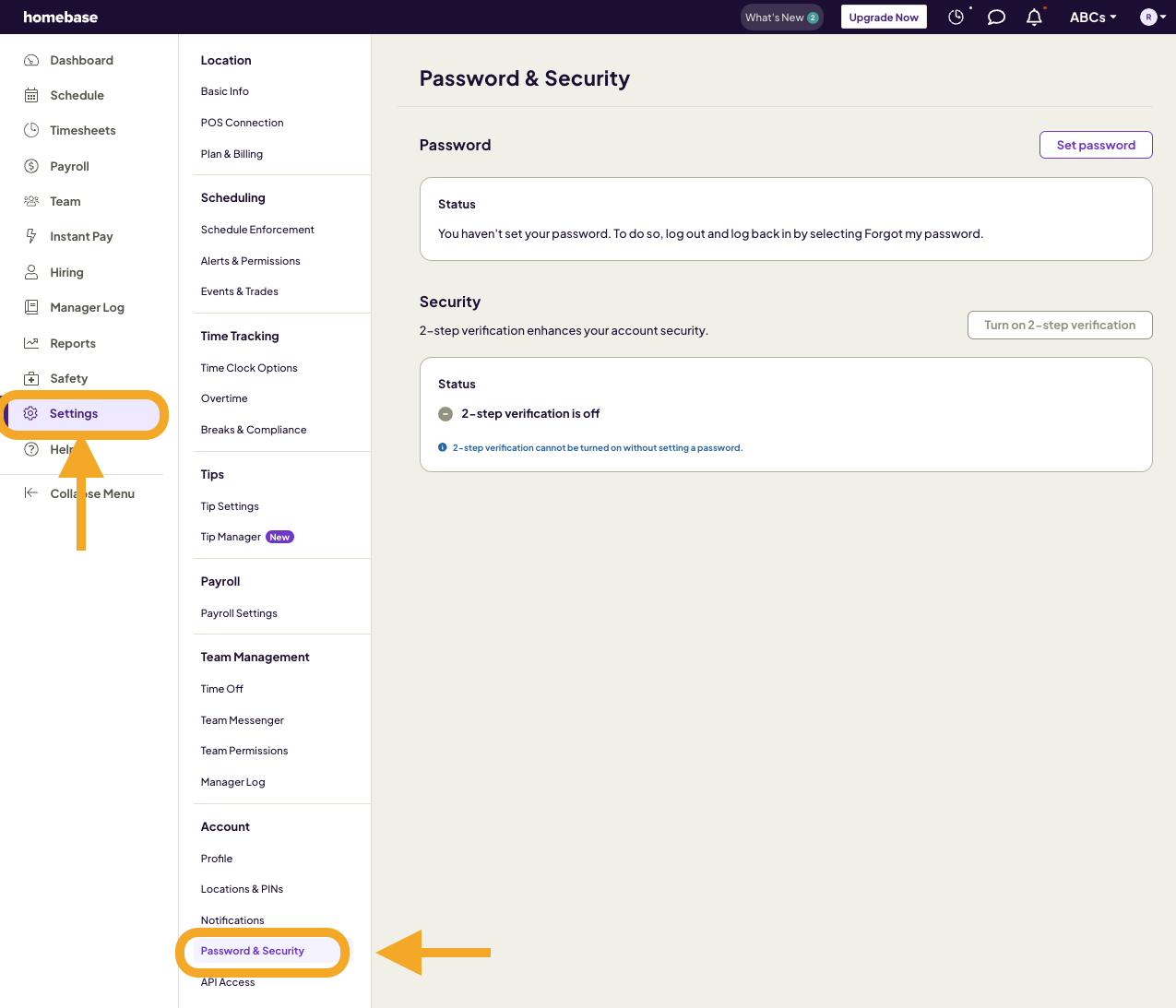Open Payroll using the dollar icon
The image size is (1176, 1008).
pyautogui.click(x=33, y=165)
